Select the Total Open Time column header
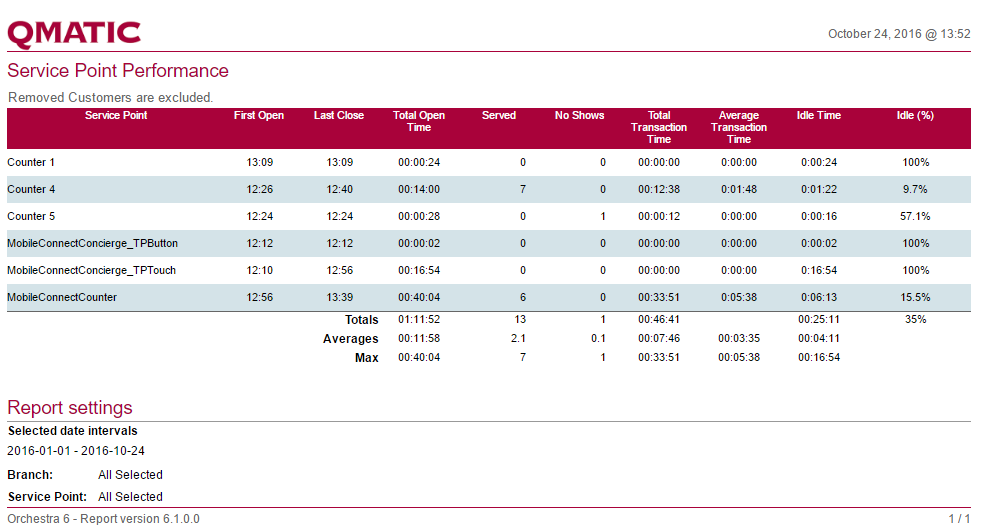The width and height of the screenshot is (1003, 532). [x=419, y=122]
